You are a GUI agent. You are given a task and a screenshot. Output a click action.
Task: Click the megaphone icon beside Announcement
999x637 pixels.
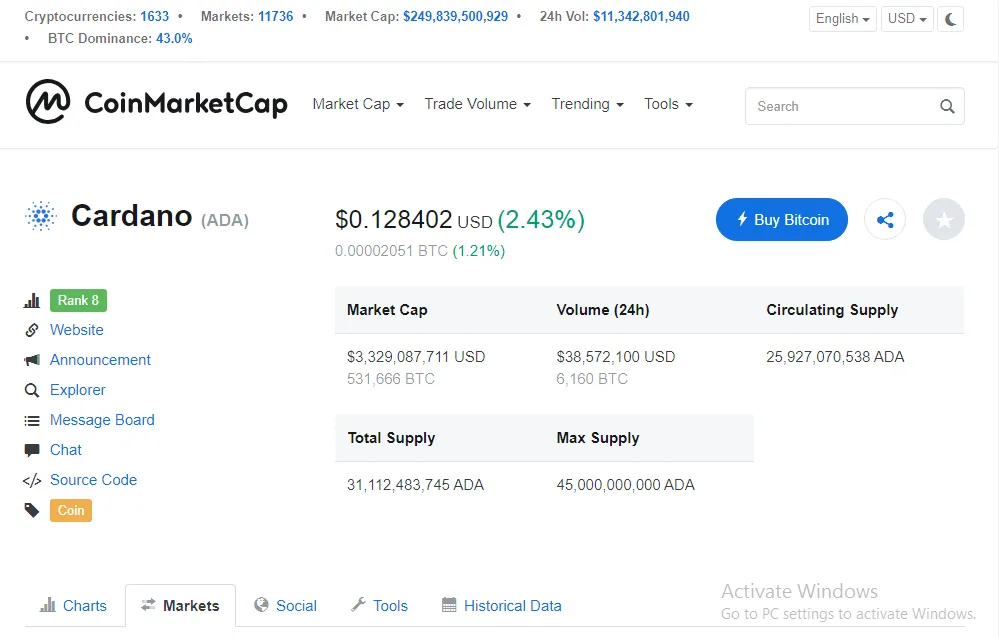32,360
